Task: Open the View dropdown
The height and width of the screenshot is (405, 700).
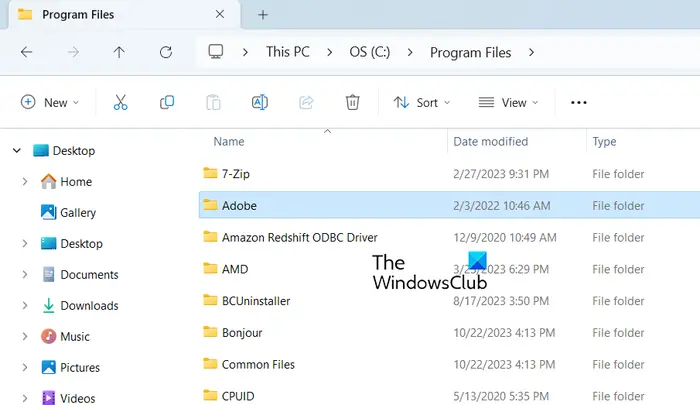Action: point(508,103)
